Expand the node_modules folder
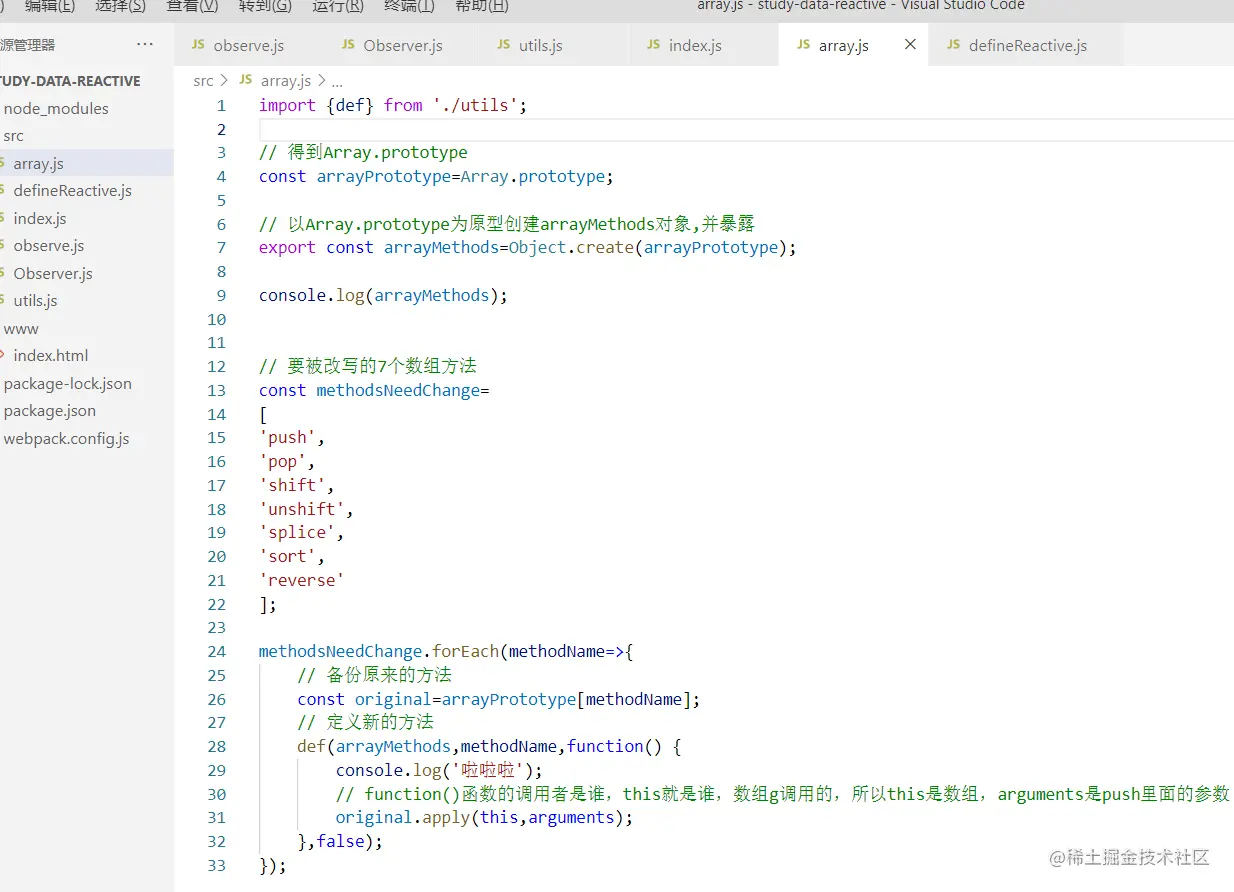Viewport: 1234px width, 892px height. coord(56,108)
